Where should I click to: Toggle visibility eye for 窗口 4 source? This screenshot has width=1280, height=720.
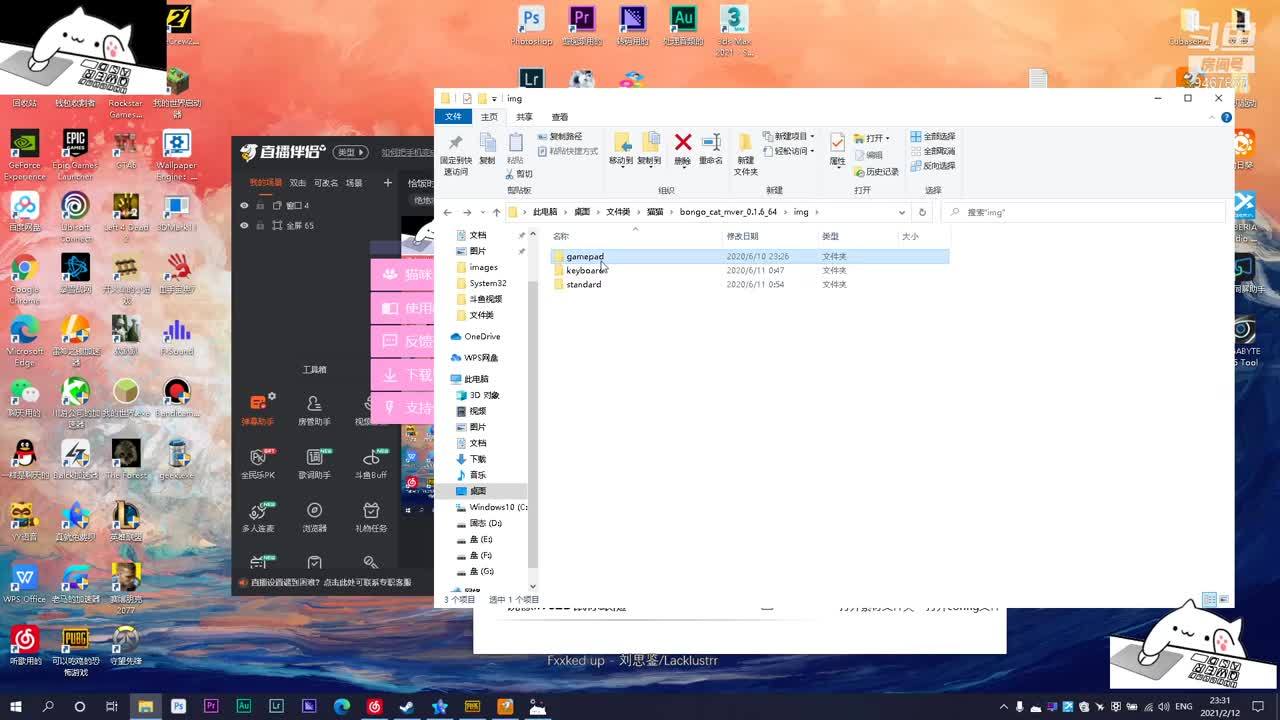click(x=244, y=205)
